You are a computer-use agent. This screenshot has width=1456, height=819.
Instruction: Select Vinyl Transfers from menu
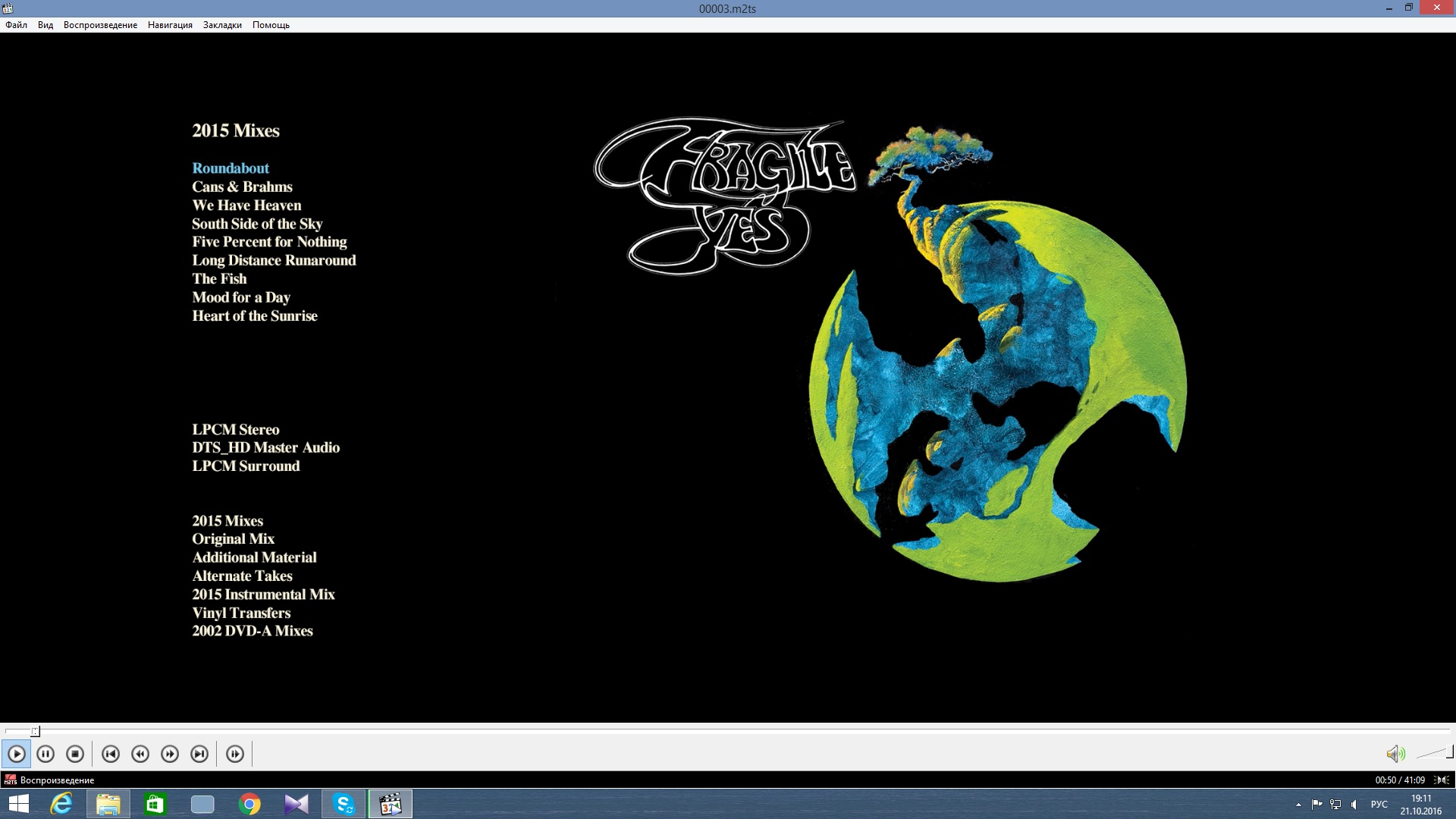coord(241,613)
